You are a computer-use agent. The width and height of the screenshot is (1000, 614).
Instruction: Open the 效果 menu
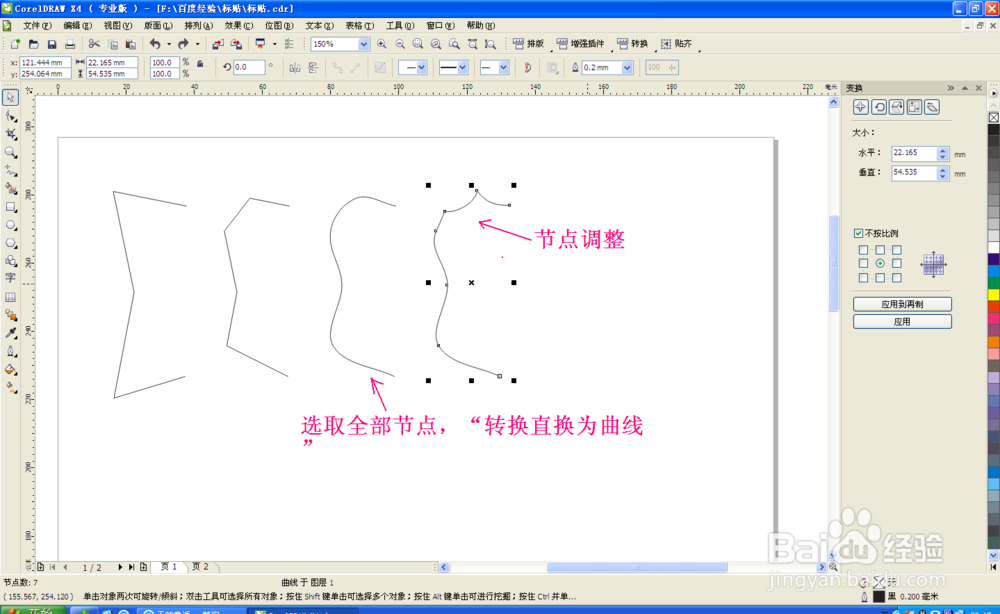[x=237, y=25]
